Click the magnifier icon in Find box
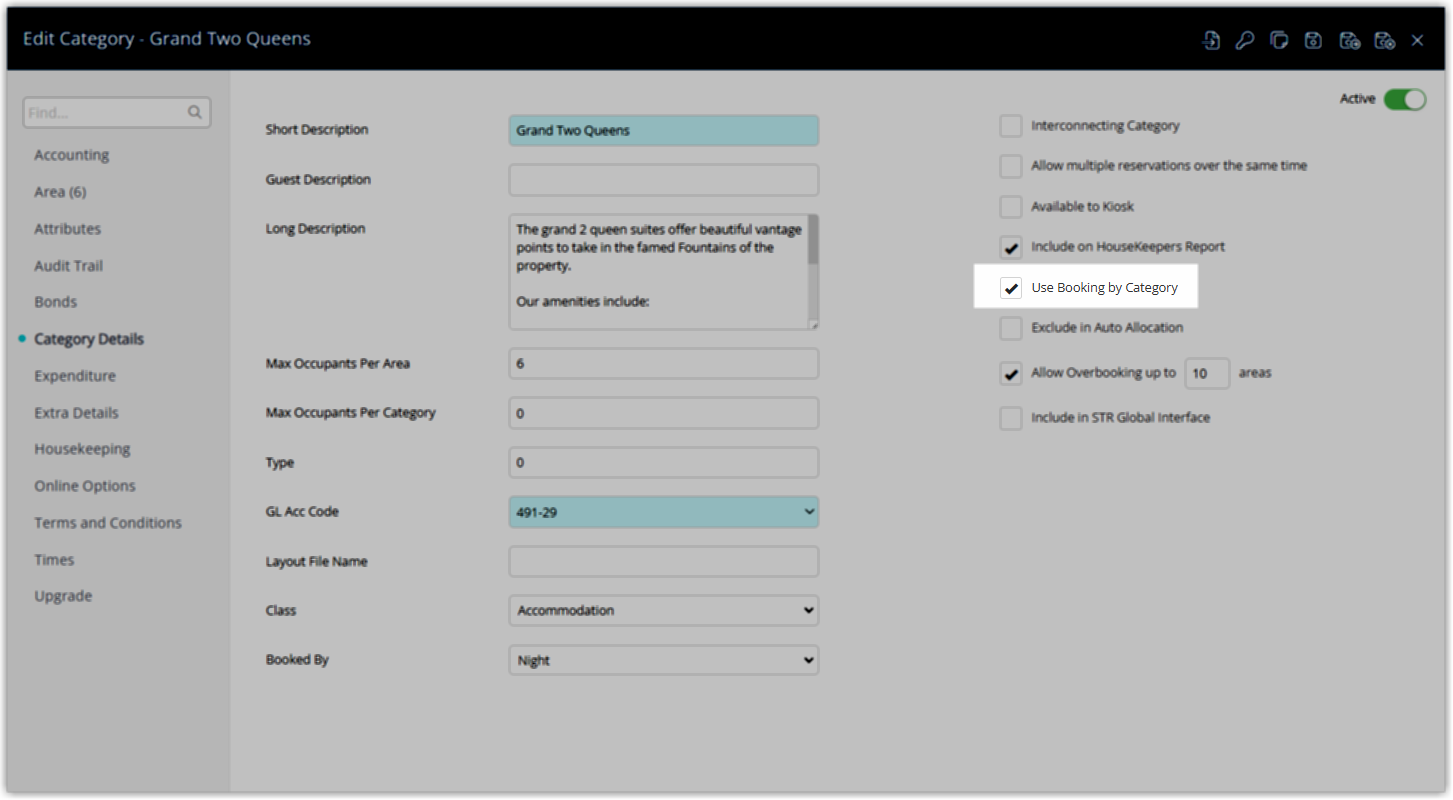 tap(195, 113)
